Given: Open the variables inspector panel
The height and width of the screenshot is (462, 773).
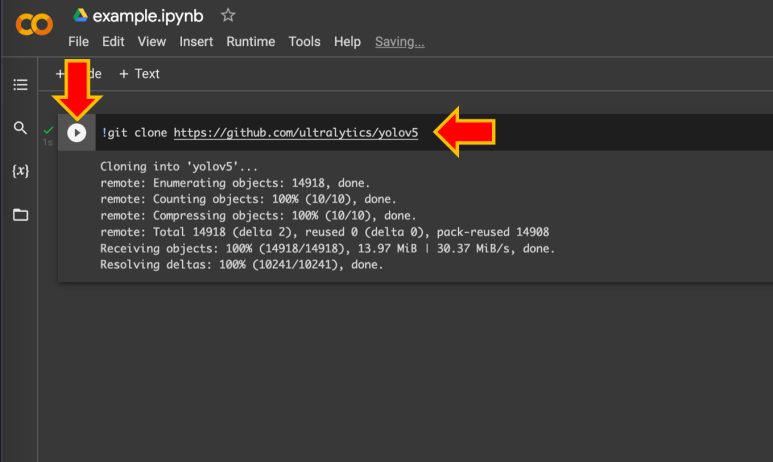Looking at the screenshot, I should [20, 171].
